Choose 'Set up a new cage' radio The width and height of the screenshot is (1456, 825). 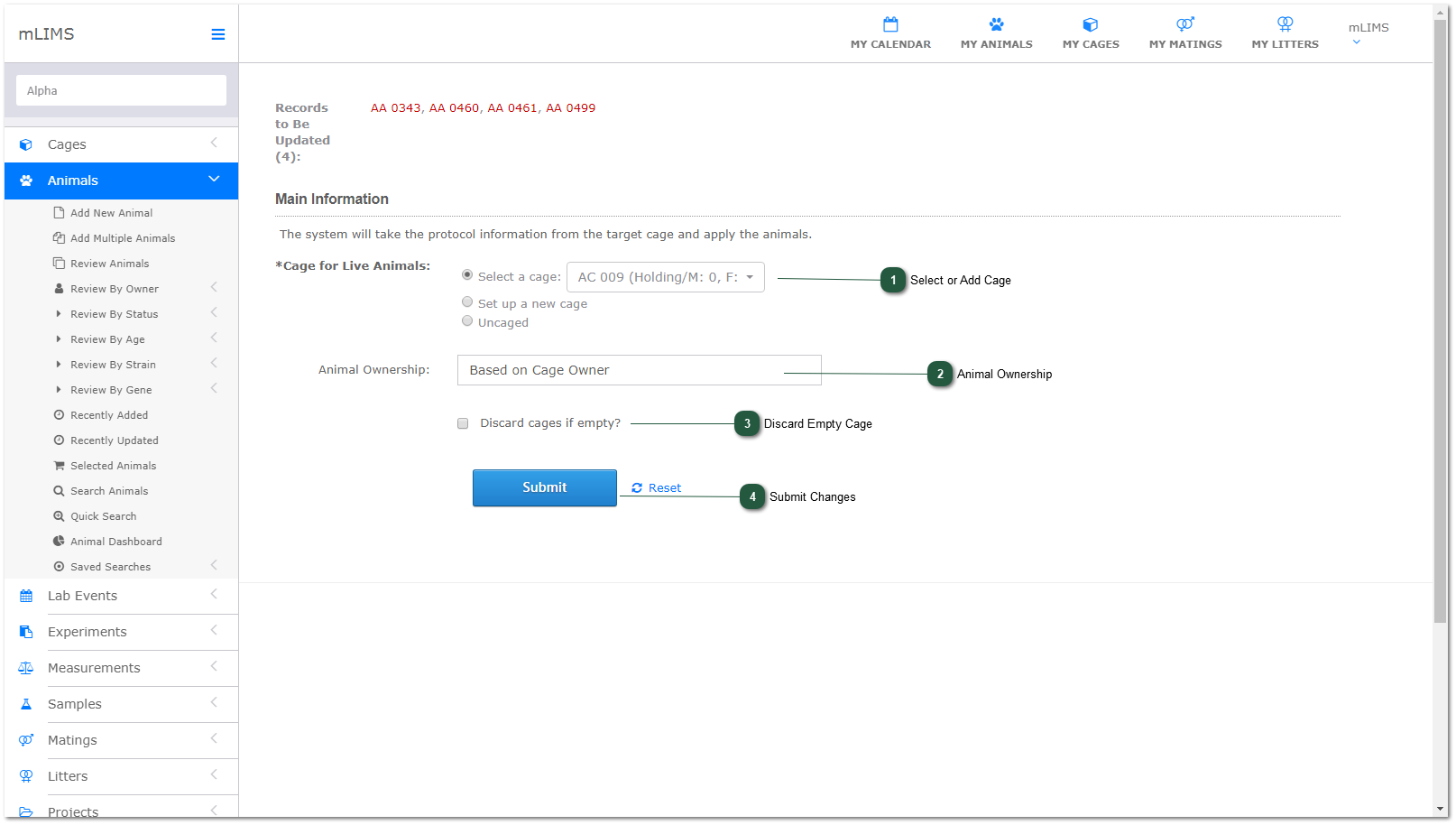467,301
